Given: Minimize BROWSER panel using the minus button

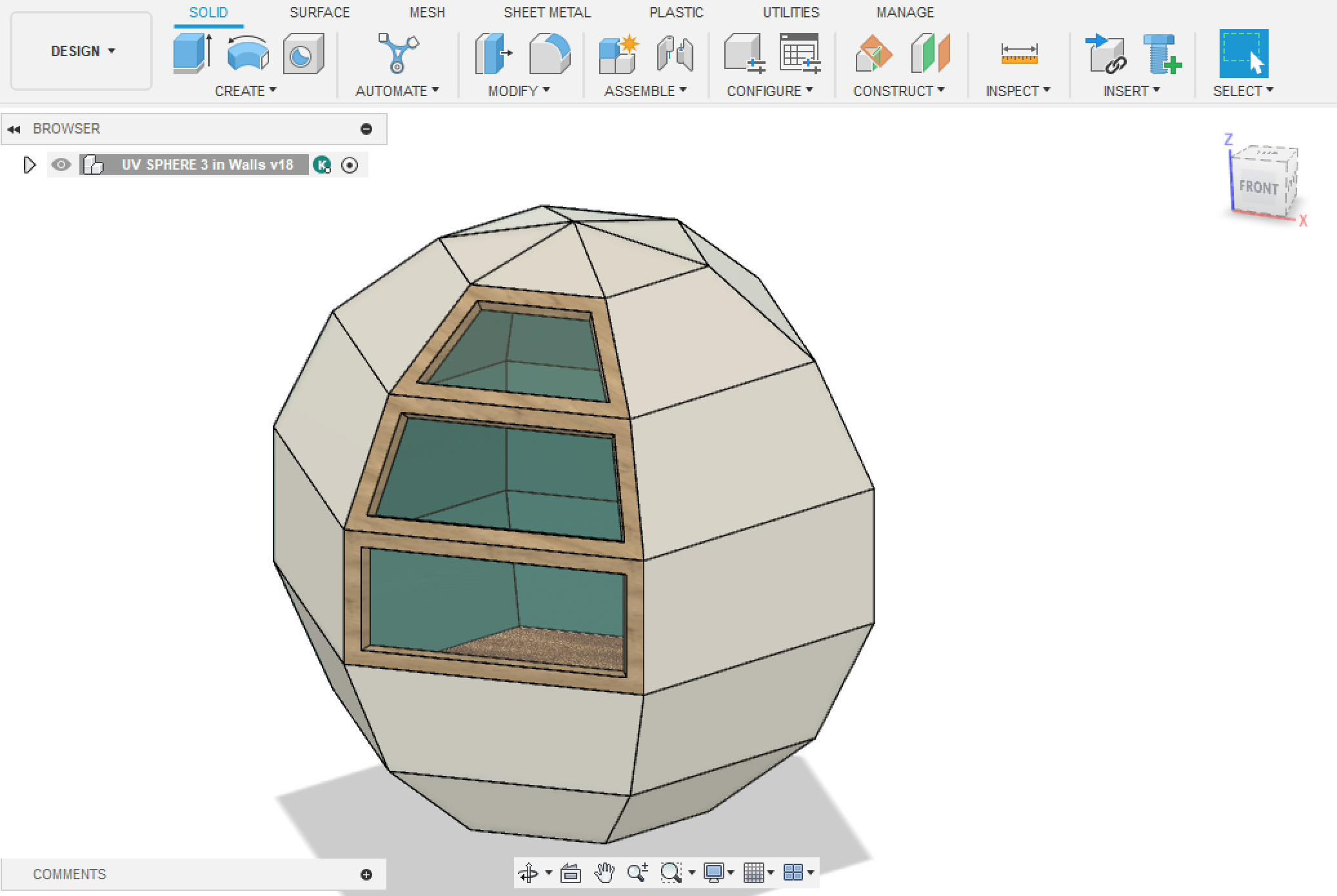Looking at the screenshot, I should pyautogui.click(x=366, y=129).
